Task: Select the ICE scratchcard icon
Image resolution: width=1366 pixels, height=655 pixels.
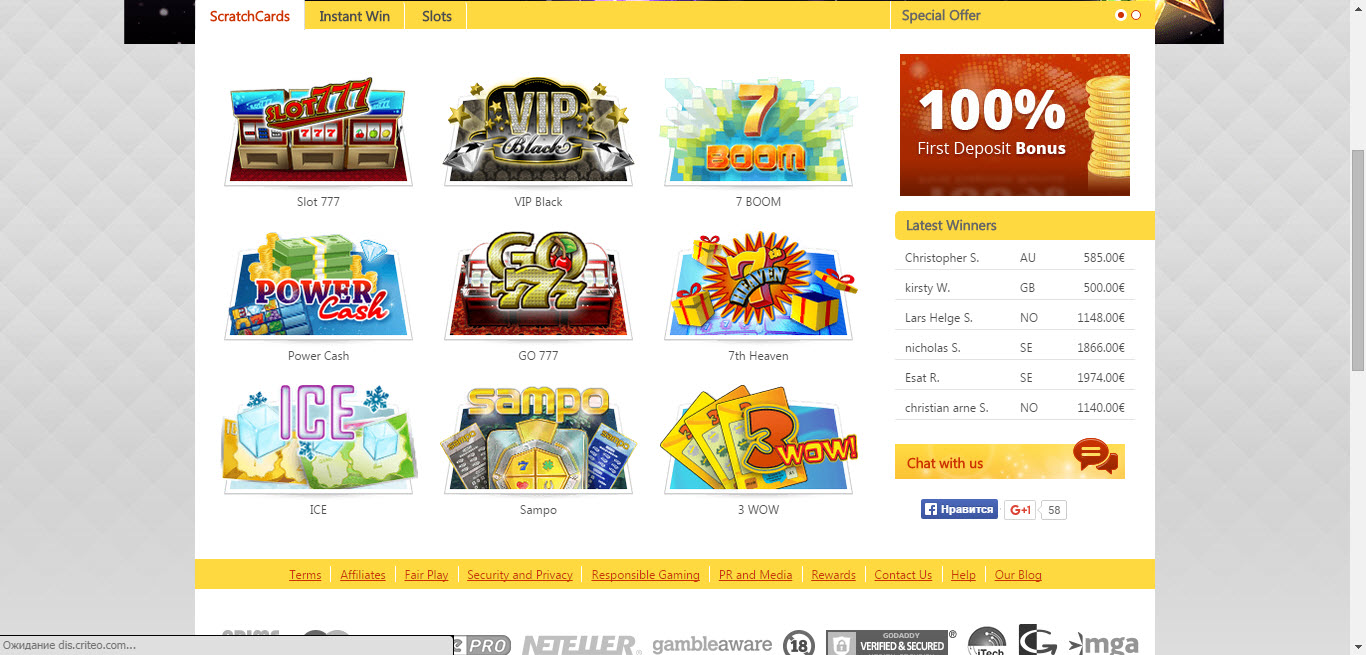Action: tap(318, 440)
